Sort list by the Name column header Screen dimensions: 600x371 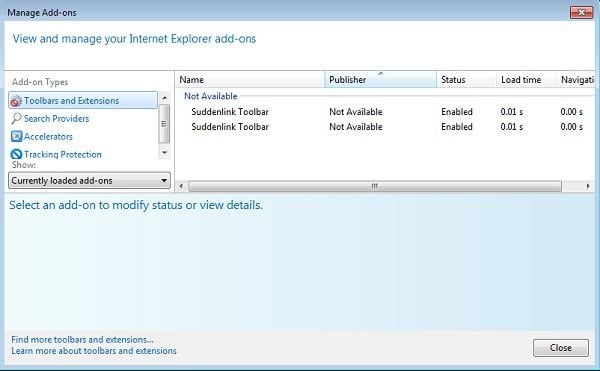tap(250, 80)
